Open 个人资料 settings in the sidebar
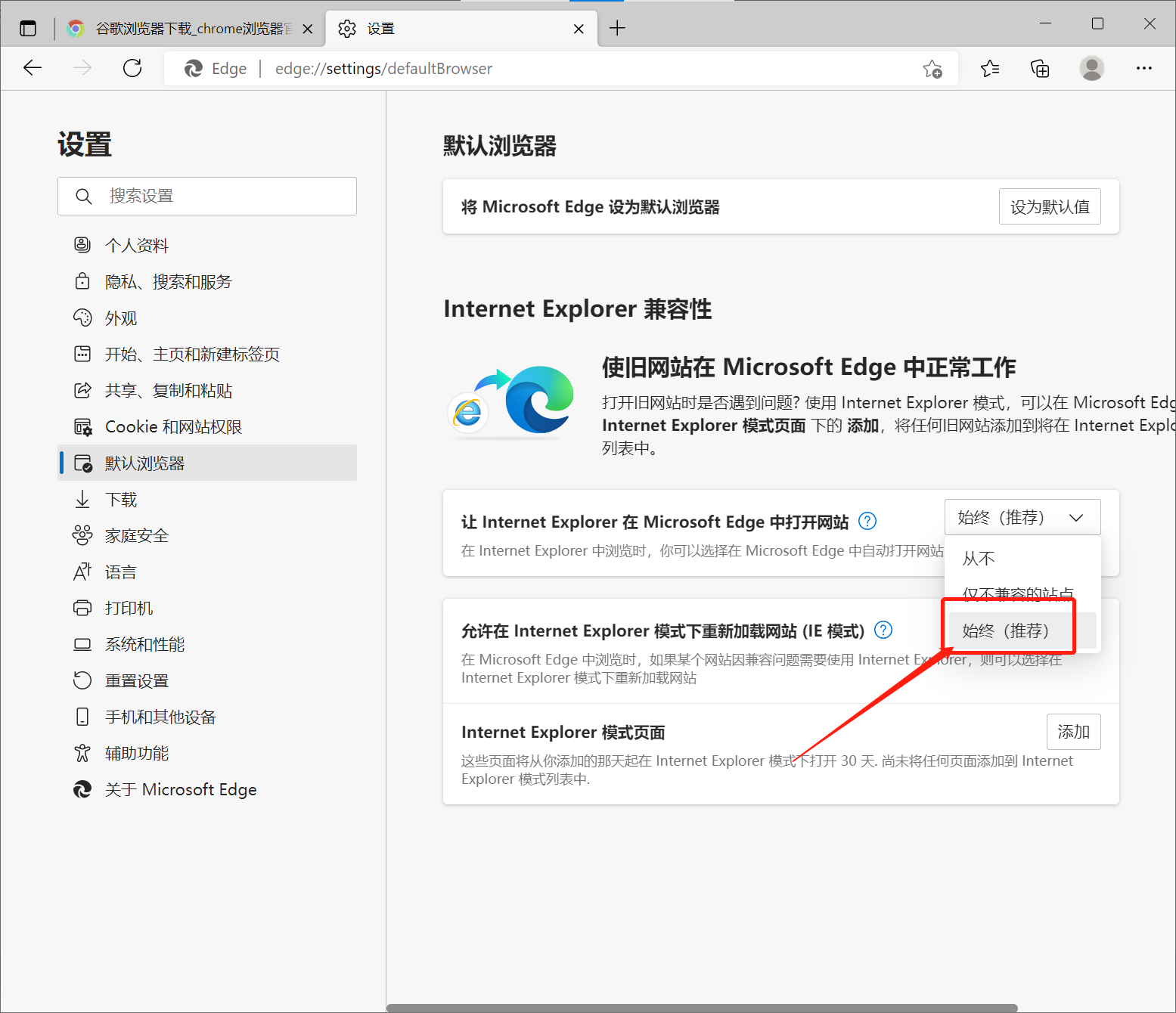This screenshot has height=1013, width=1176. [x=136, y=244]
